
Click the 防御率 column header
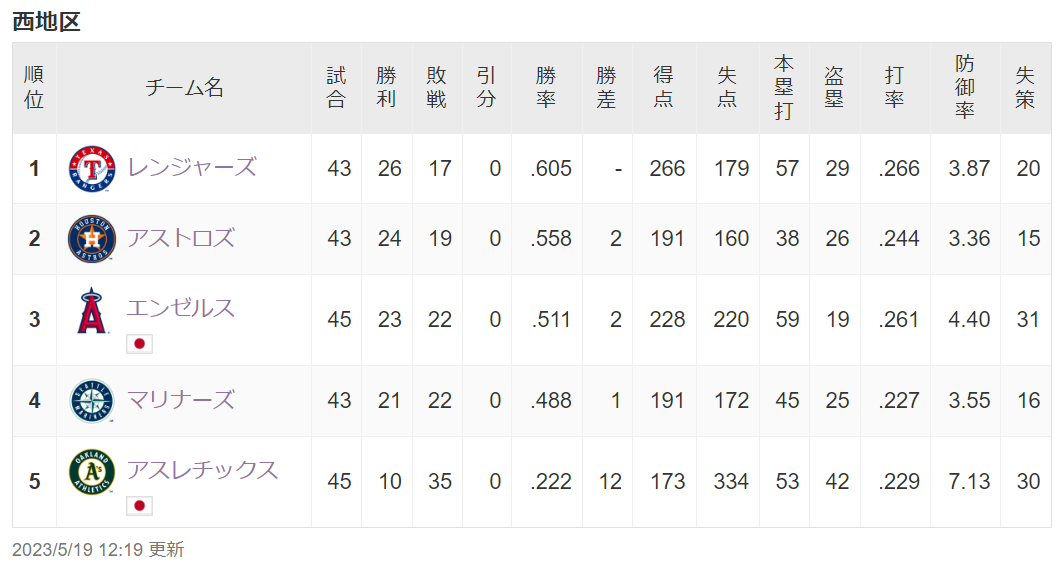(964, 87)
